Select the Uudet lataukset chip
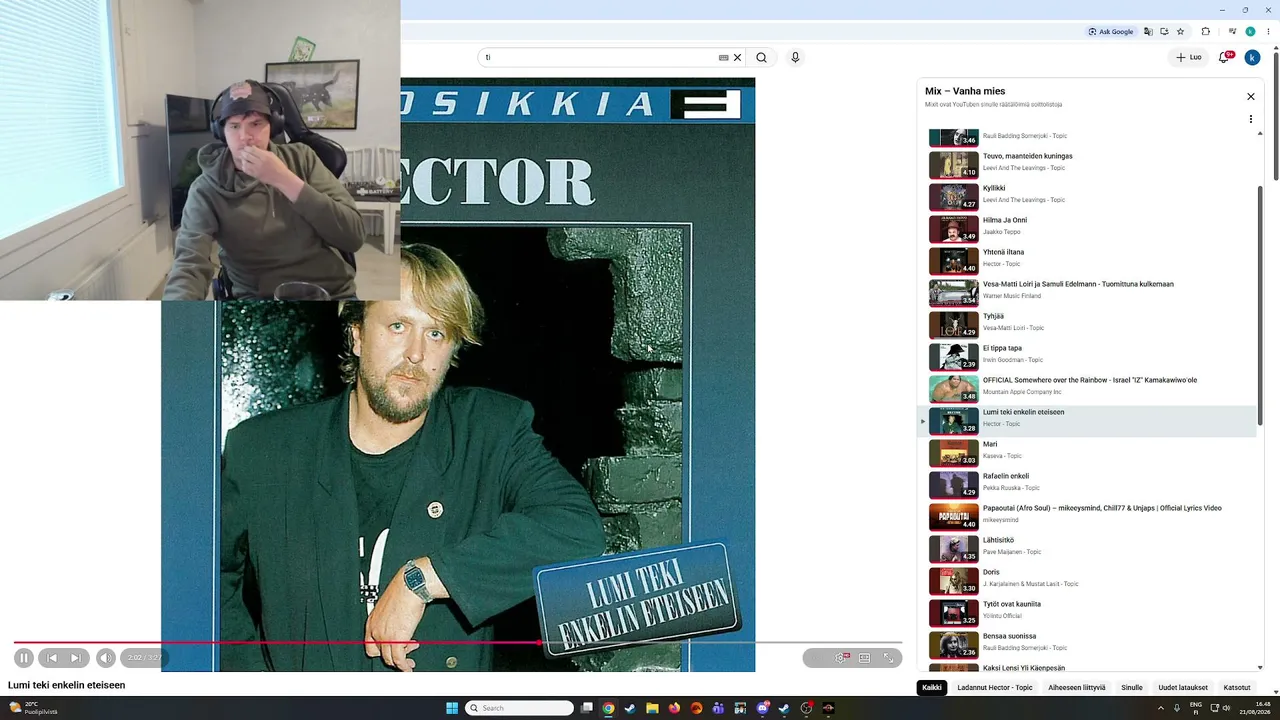The height and width of the screenshot is (720, 1280). pos(1183,687)
